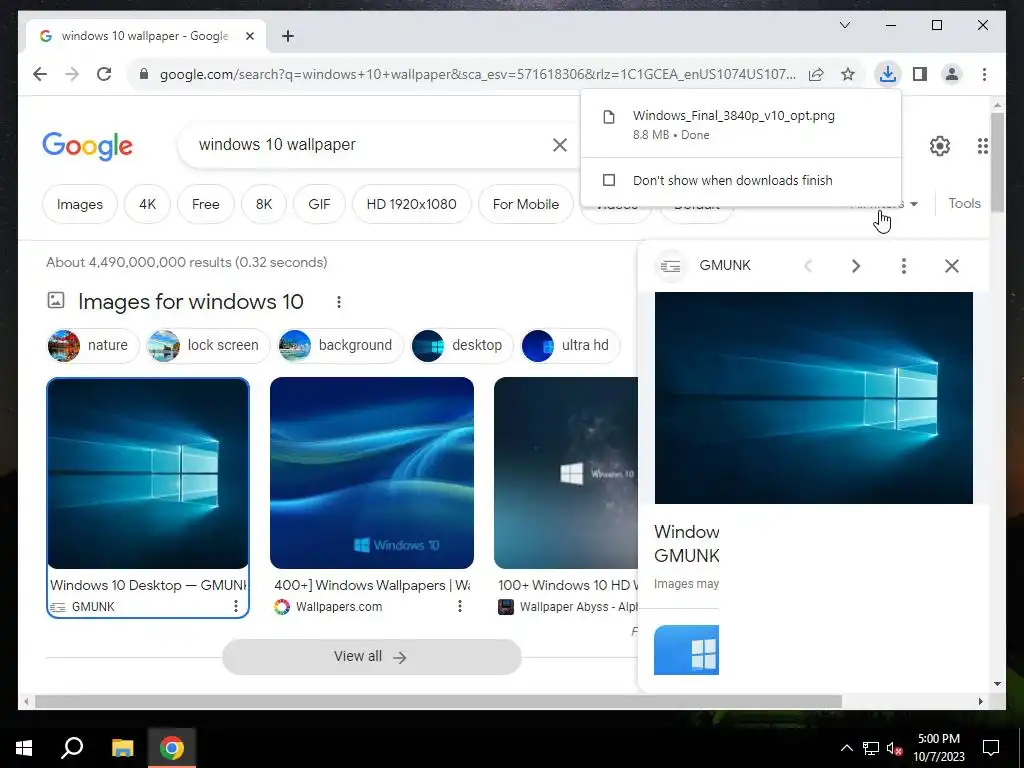This screenshot has height=768, width=1024.
Task: Close the windows 10 wallpaper tab
Action: (x=249, y=36)
